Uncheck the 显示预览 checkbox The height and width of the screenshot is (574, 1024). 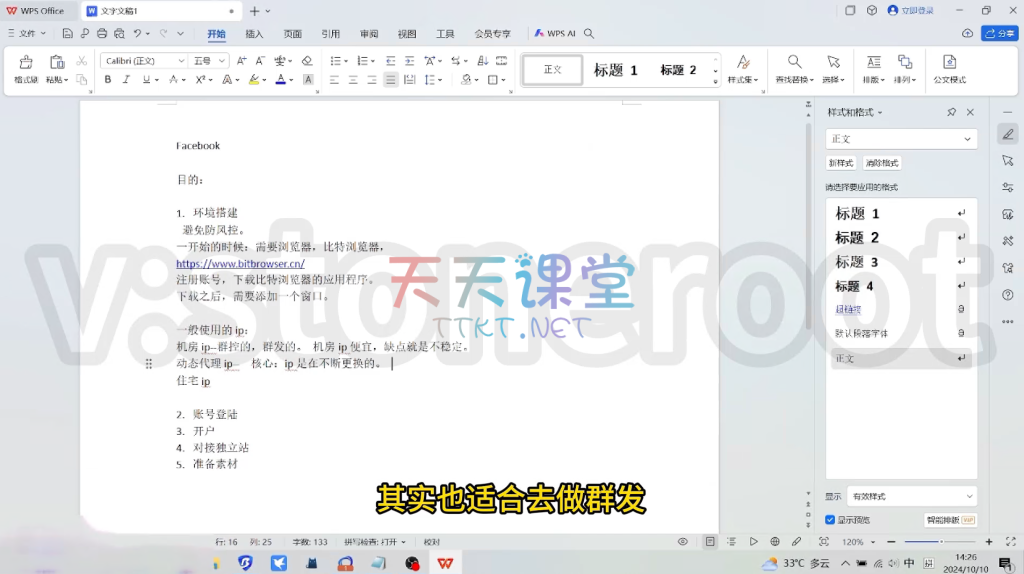(830, 520)
